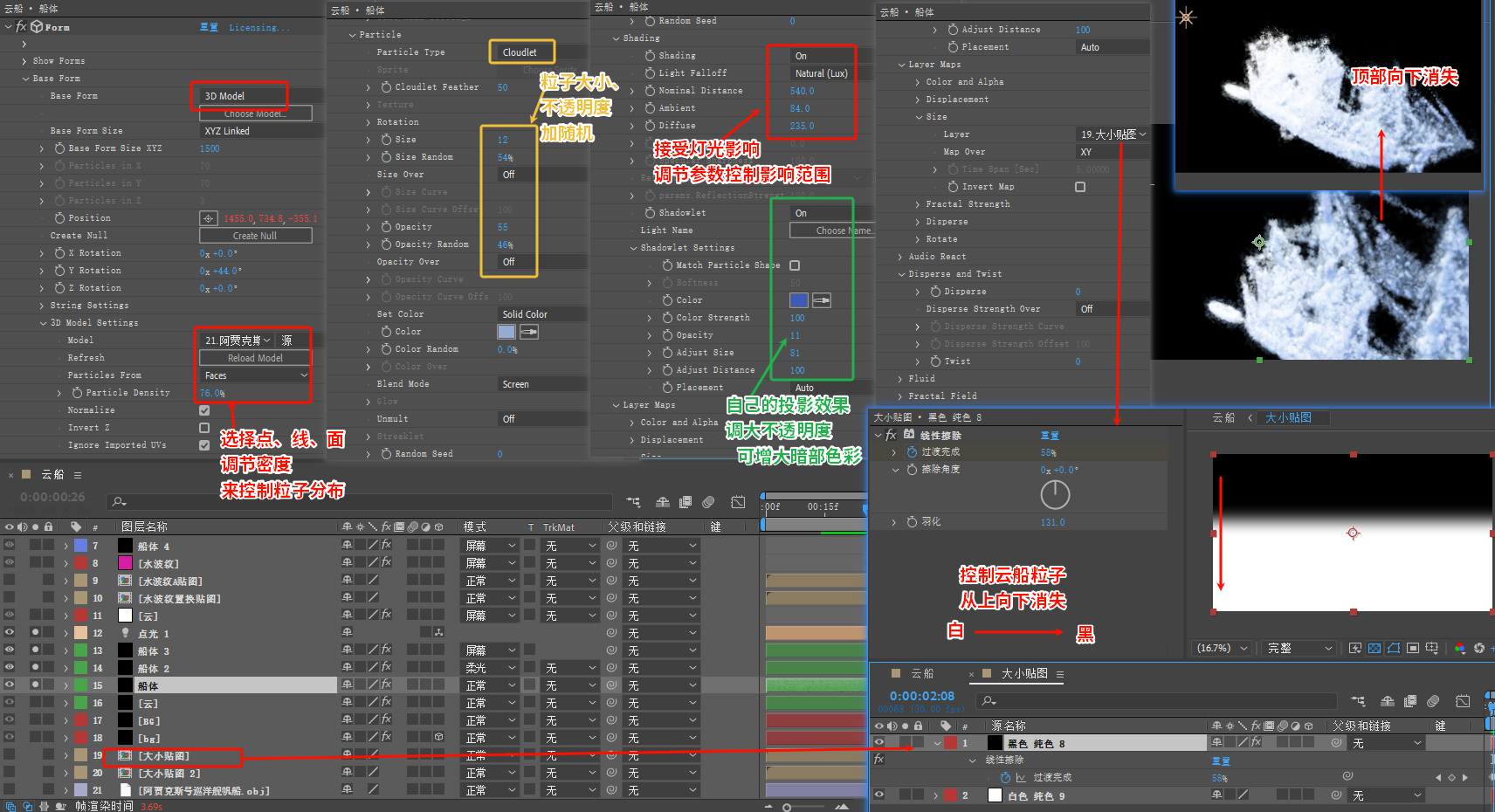
Task: Toggle frame blending in 云船 timeline
Action: click(x=685, y=502)
